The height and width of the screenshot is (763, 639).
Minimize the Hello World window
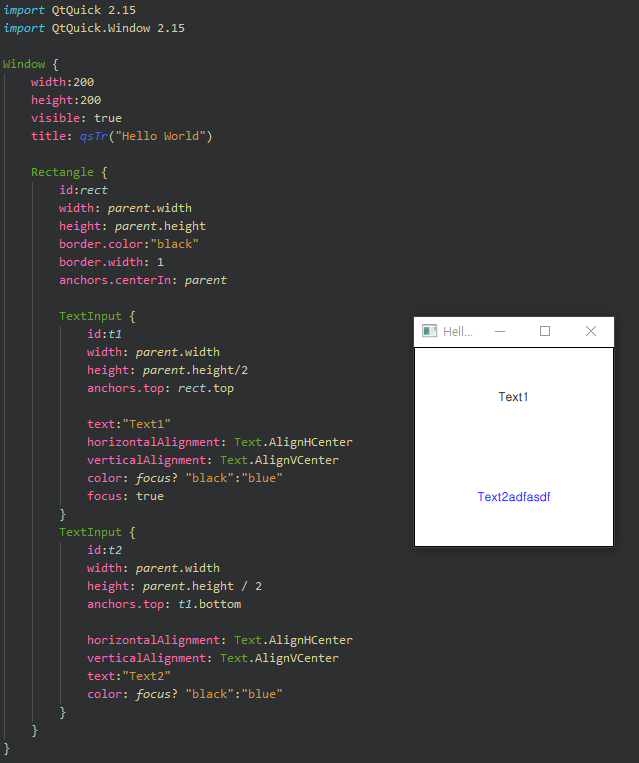pyautogui.click(x=500, y=331)
